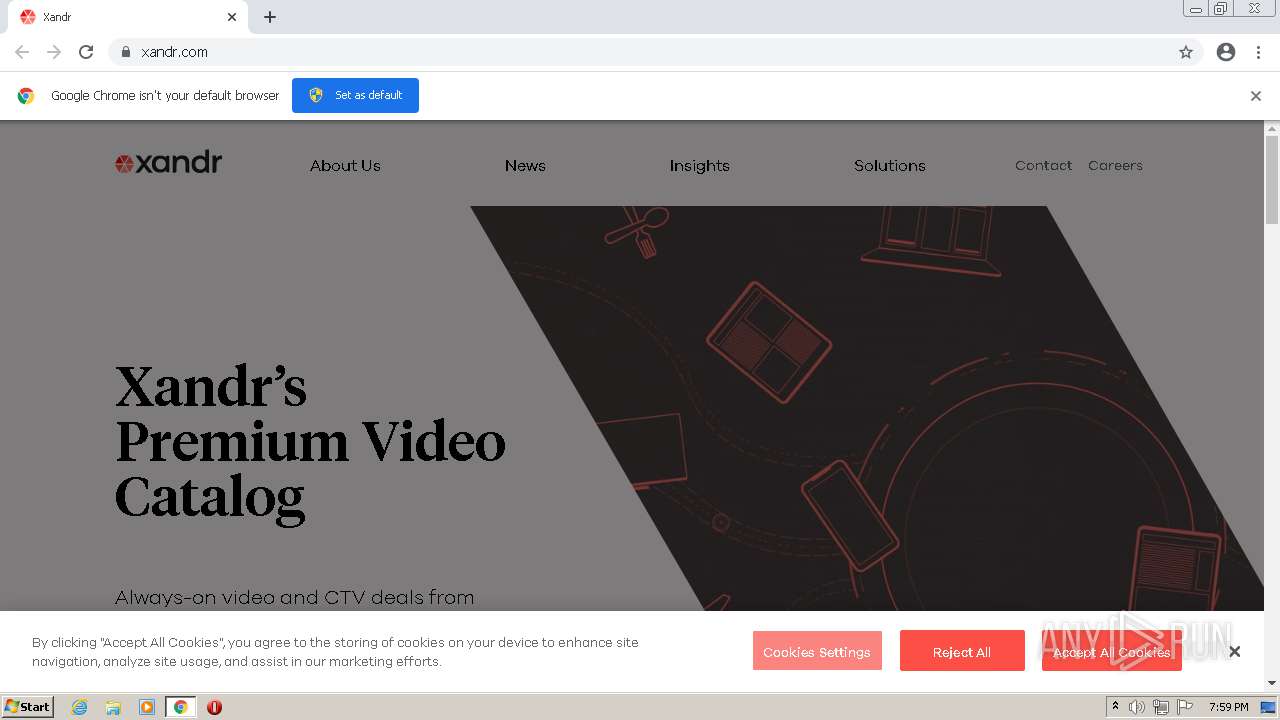Image resolution: width=1280 pixels, height=720 pixels.
Task: Click the browser forward arrow
Action: [54, 52]
